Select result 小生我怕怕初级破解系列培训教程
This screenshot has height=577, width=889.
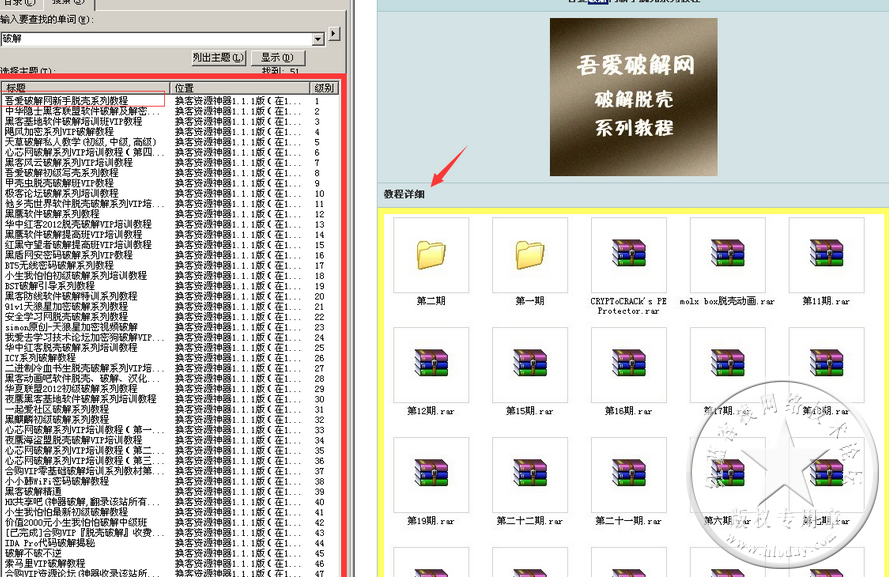tap(76, 275)
